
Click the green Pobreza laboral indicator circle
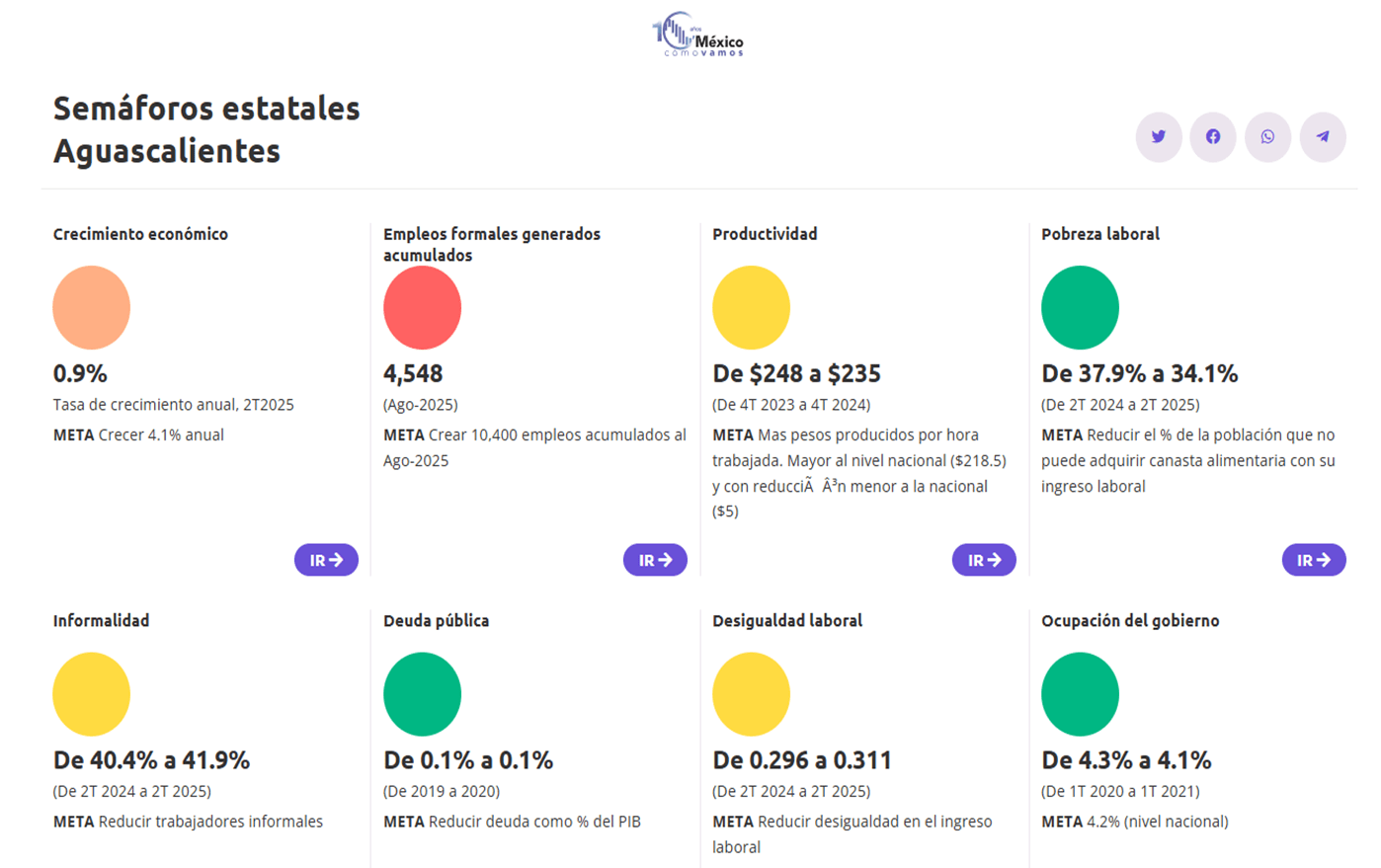click(x=1080, y=307)
